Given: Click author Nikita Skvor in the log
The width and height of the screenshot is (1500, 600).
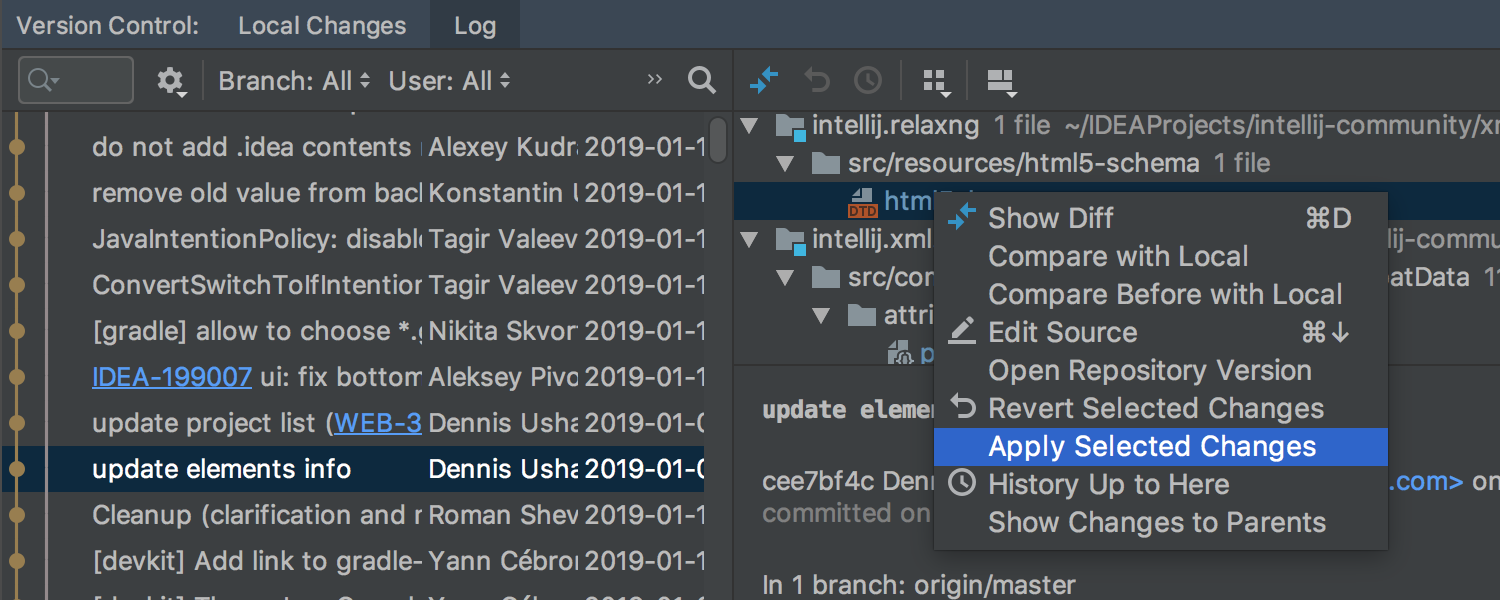Looking at the screenshot, I should coord(503,331).
